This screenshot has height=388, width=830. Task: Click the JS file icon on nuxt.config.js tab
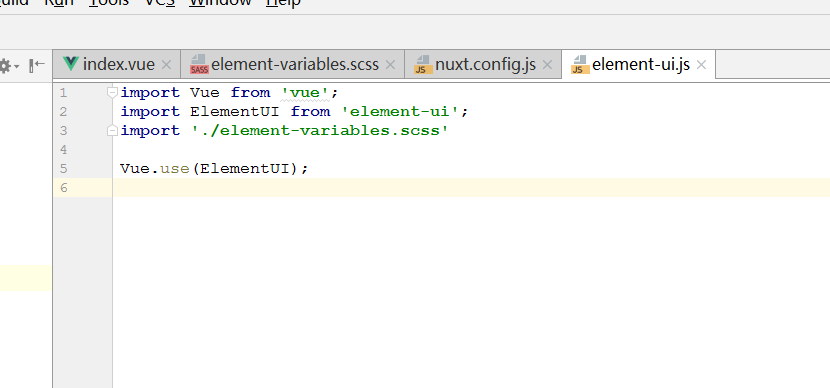coord(423,64)
